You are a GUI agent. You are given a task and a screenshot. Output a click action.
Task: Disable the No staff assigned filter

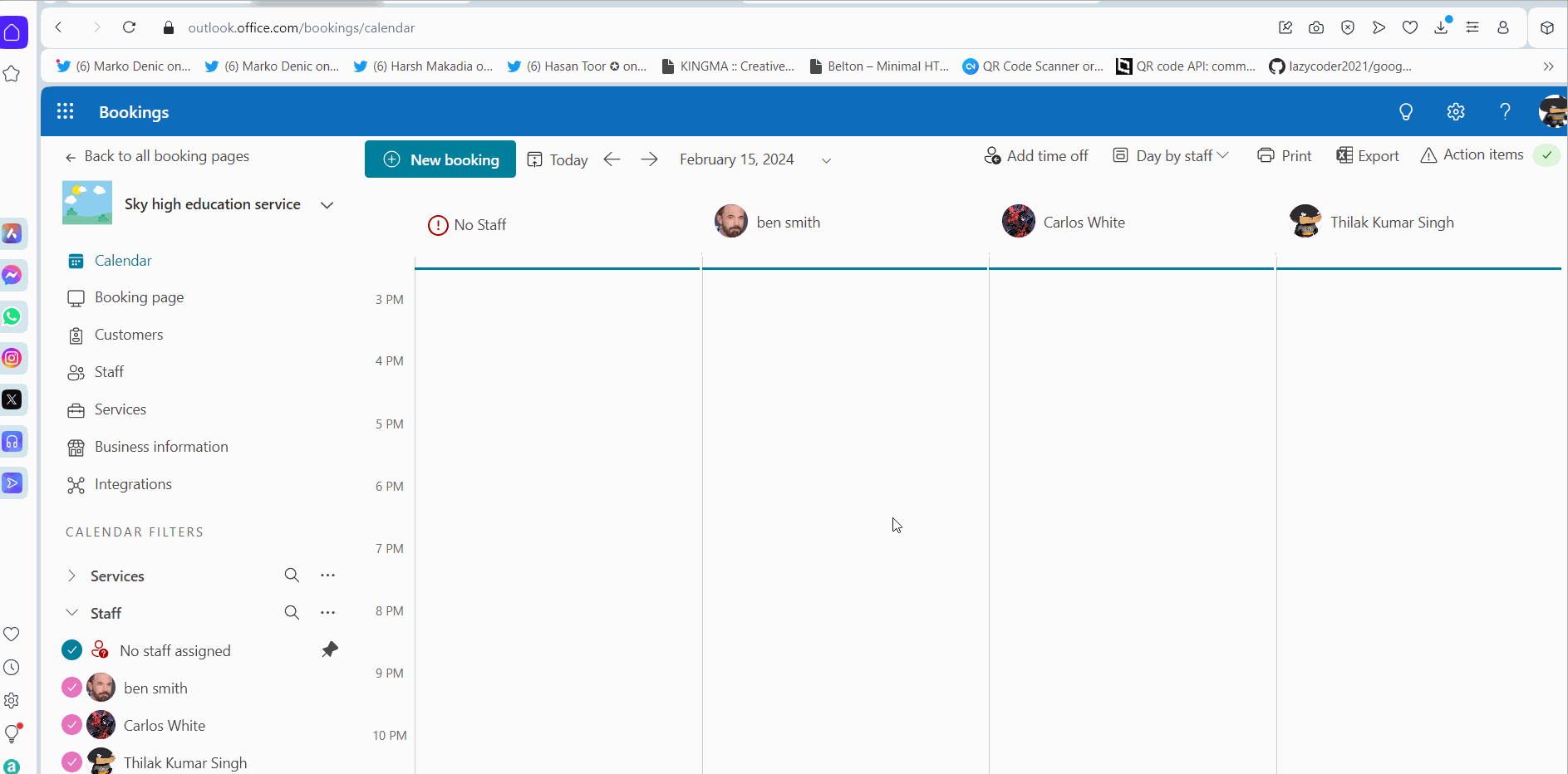(x=71, y=649)
